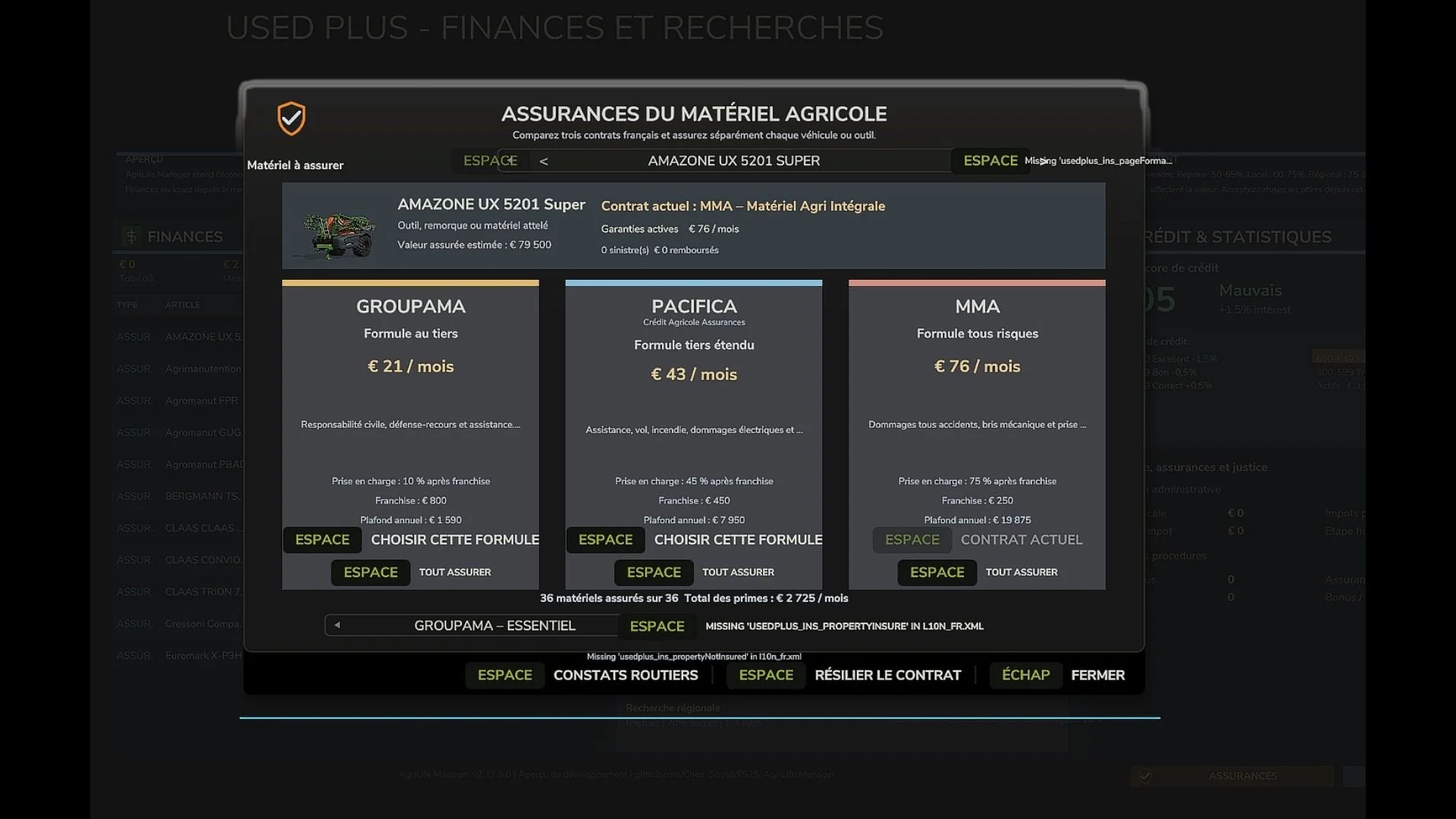Choose the Groupama formula with CHOISIR CETTE FORMULE
Image resolution: width=1456 pixels, height=819 pixels.
tap(455, 540)
